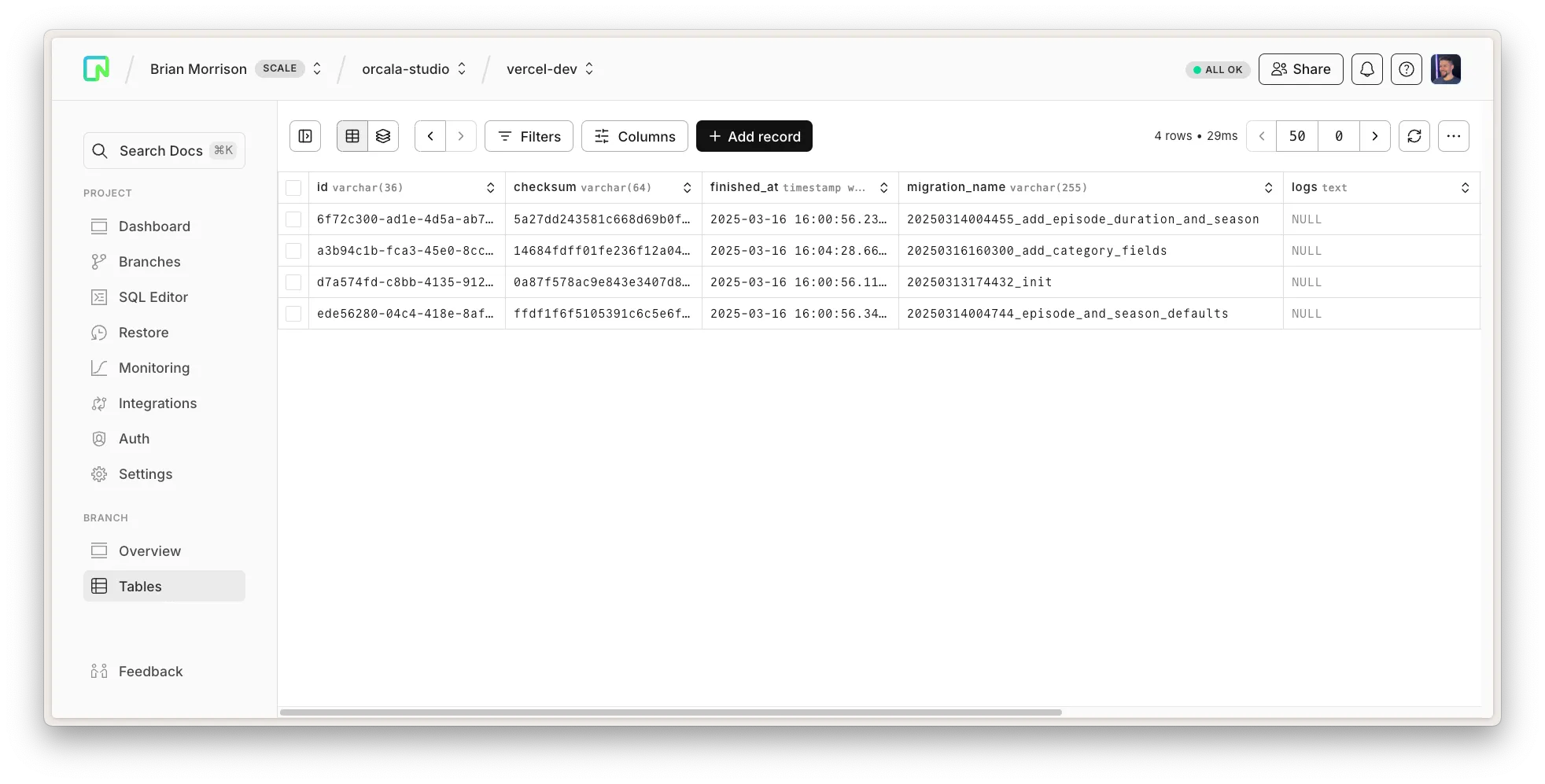Open the more options ellipsis
Image resolution: width=1545 pixels, height=784 pixels.
(x=1454, y=136)
